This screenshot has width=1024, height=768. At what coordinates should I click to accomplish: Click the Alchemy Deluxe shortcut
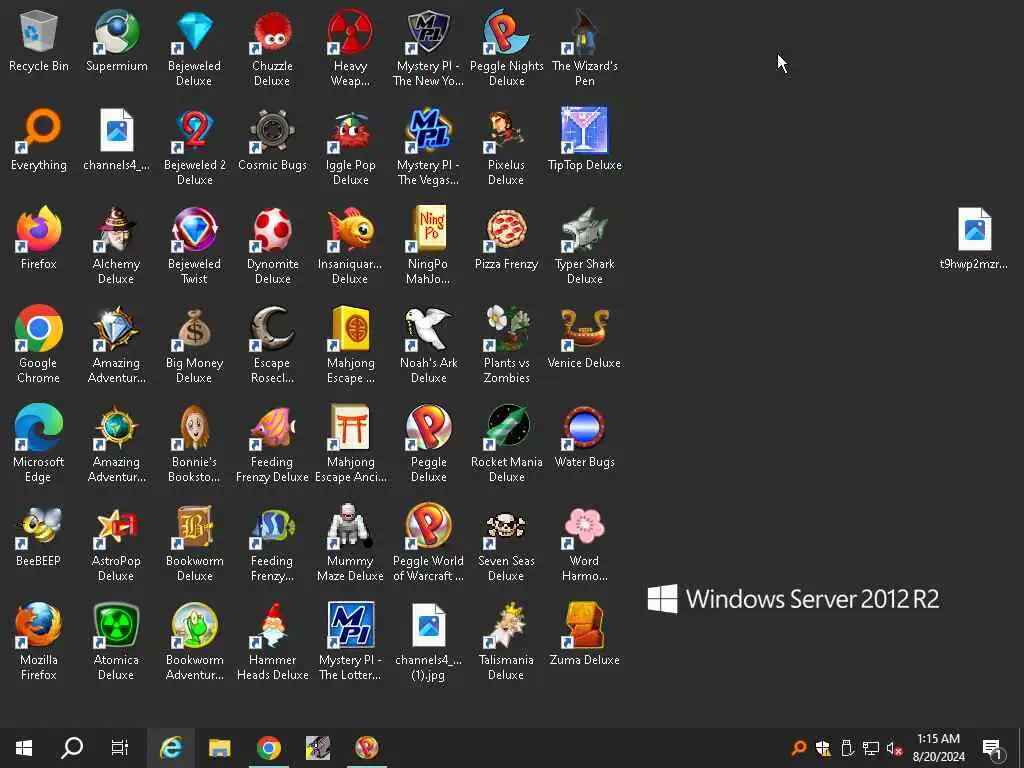(116, 246)
